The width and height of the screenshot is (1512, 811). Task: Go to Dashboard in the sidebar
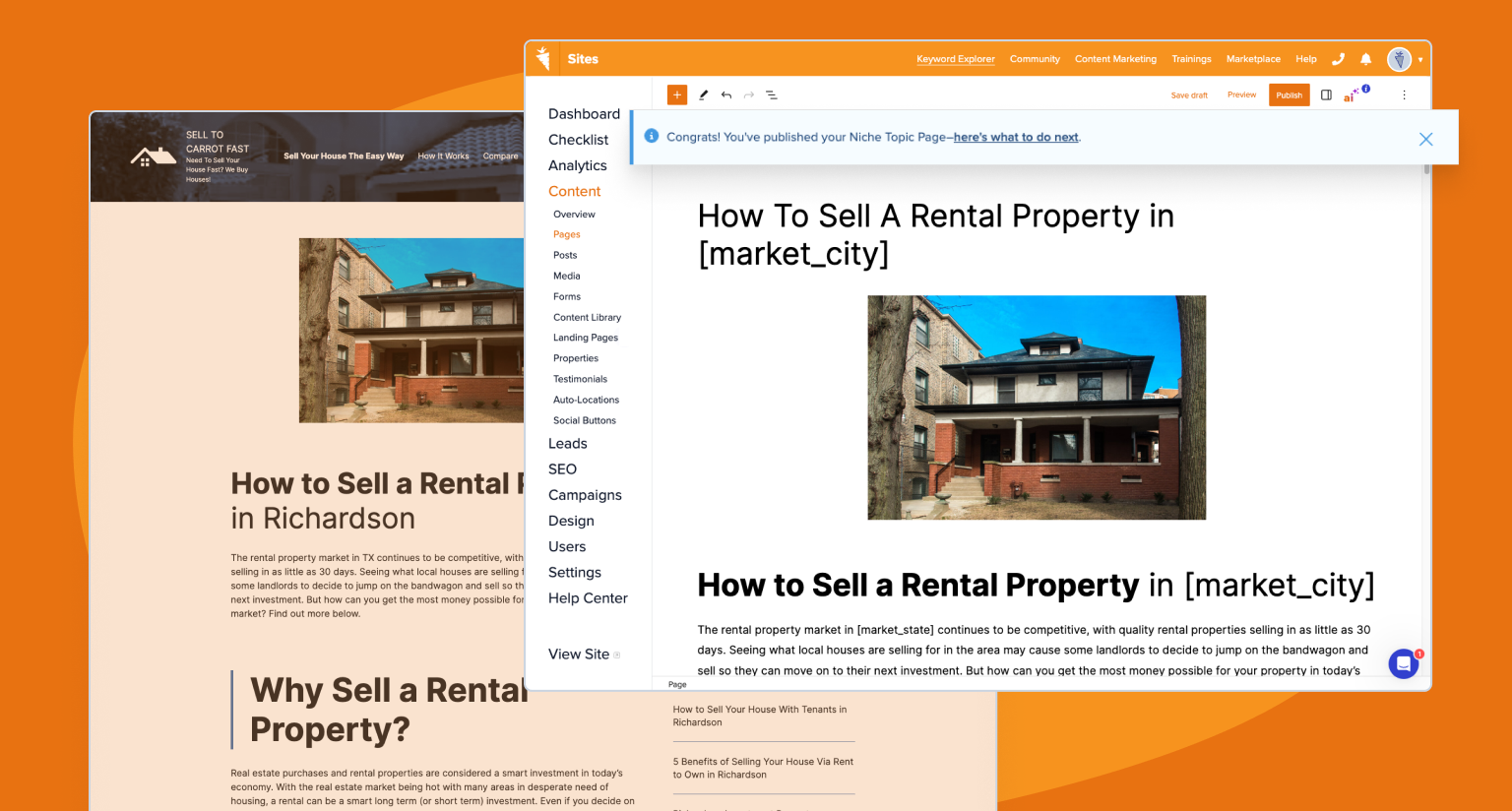pos(584,114)
